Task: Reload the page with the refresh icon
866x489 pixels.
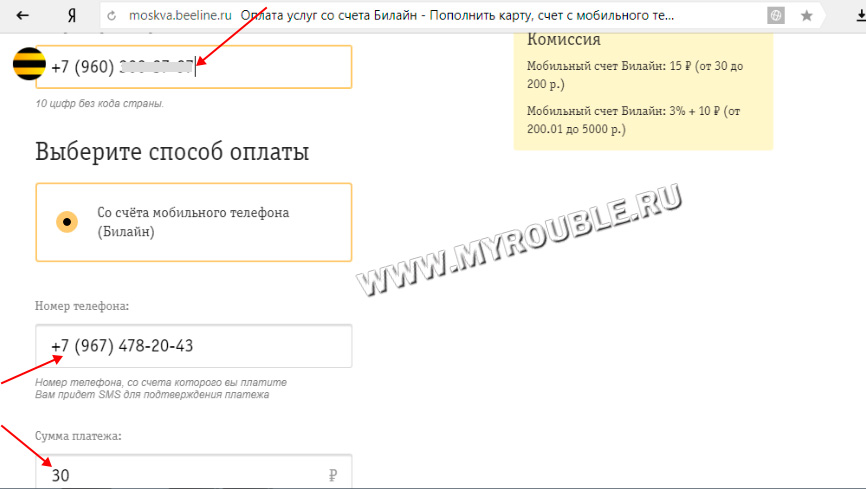Action: (x=112, y=16)
